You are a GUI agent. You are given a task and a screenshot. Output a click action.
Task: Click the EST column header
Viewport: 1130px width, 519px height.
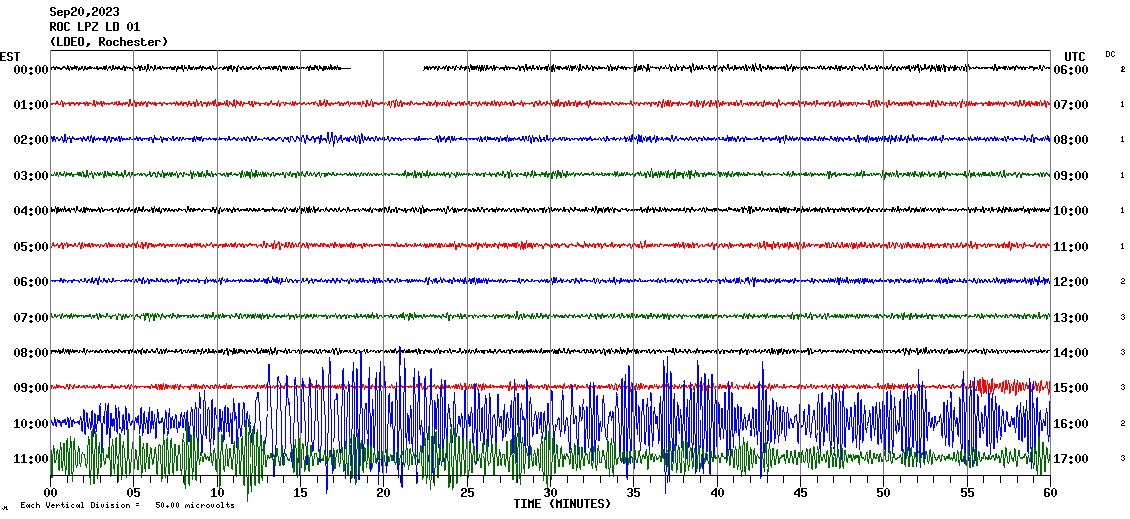click(10, 56)
